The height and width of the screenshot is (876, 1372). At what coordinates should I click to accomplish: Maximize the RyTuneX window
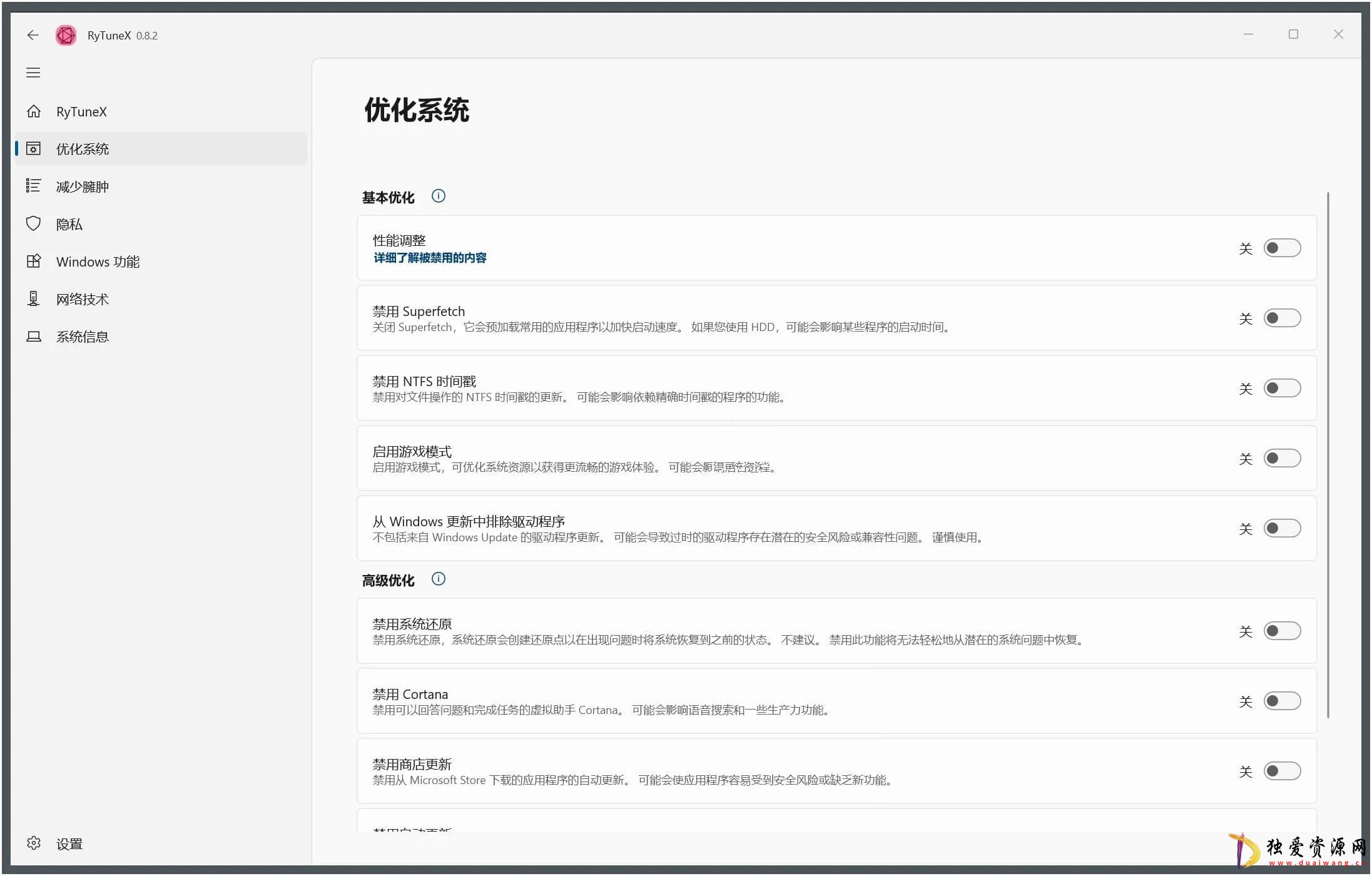point(1293,34)
